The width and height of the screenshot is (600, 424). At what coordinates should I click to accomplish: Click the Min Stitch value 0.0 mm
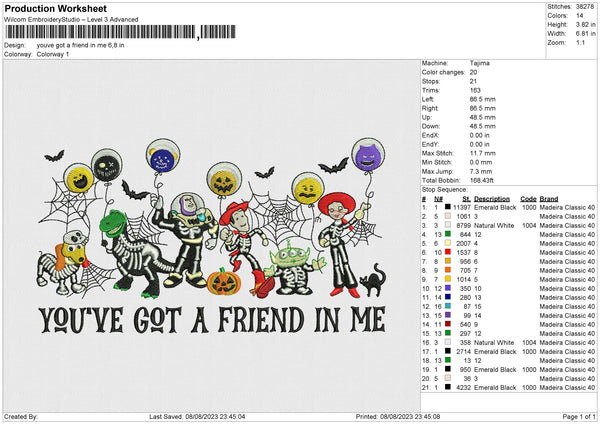click(481, 162)
